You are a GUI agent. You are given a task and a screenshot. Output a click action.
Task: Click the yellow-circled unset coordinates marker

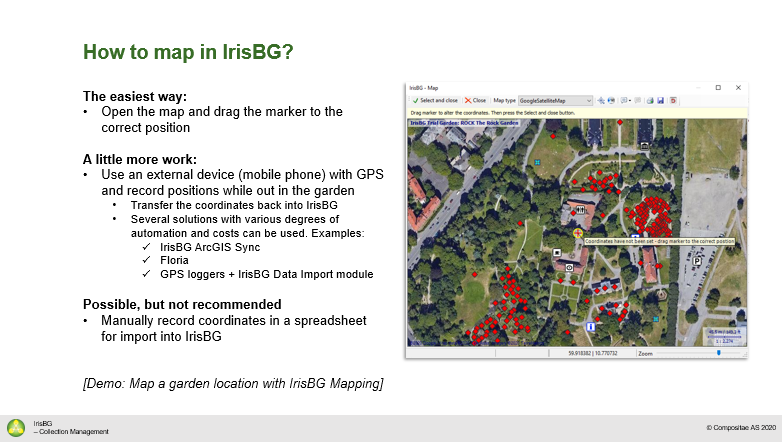pos(578,233)
